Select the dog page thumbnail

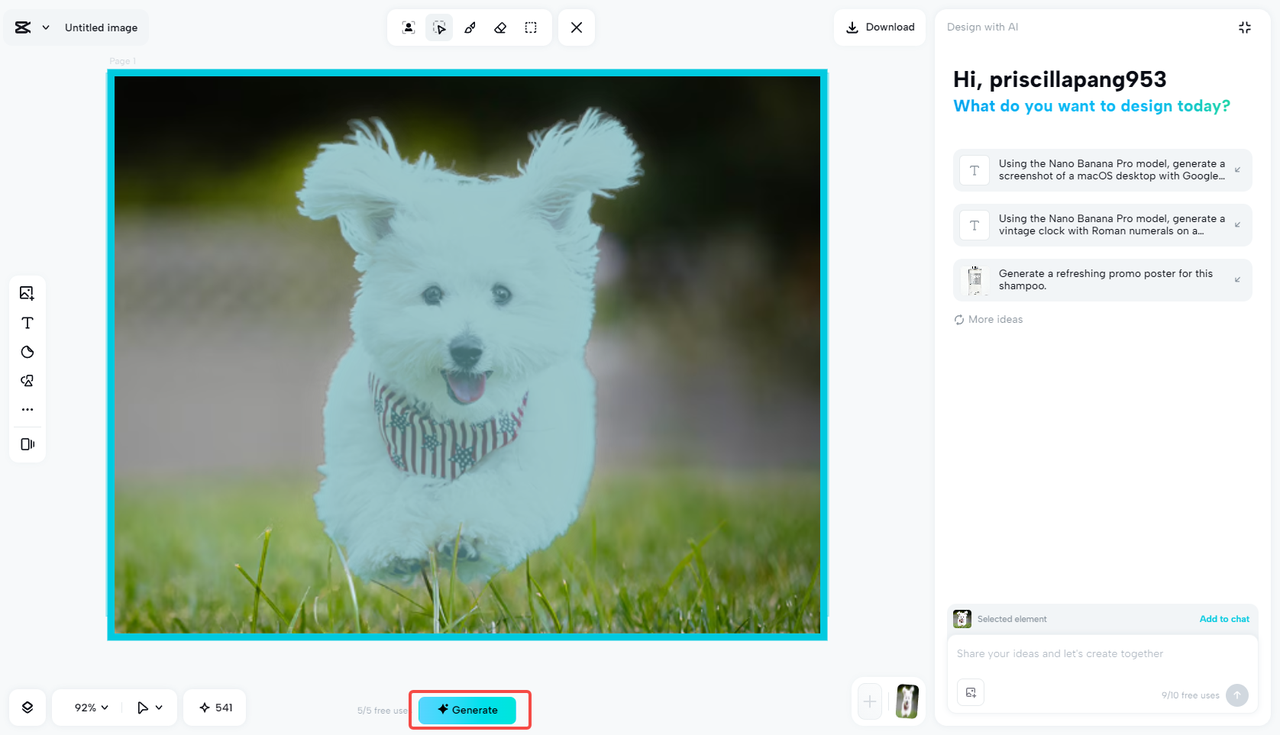coord(907,702)
